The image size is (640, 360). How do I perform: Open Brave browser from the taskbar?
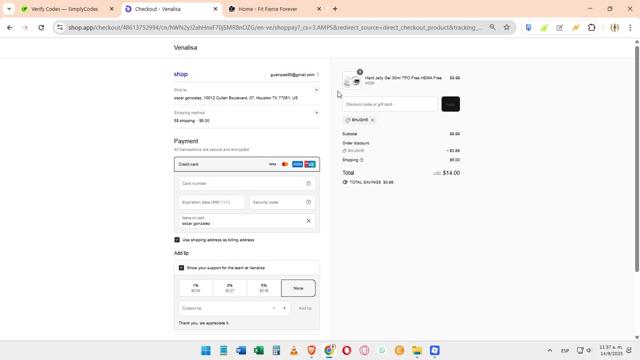(x=311, y=350)
